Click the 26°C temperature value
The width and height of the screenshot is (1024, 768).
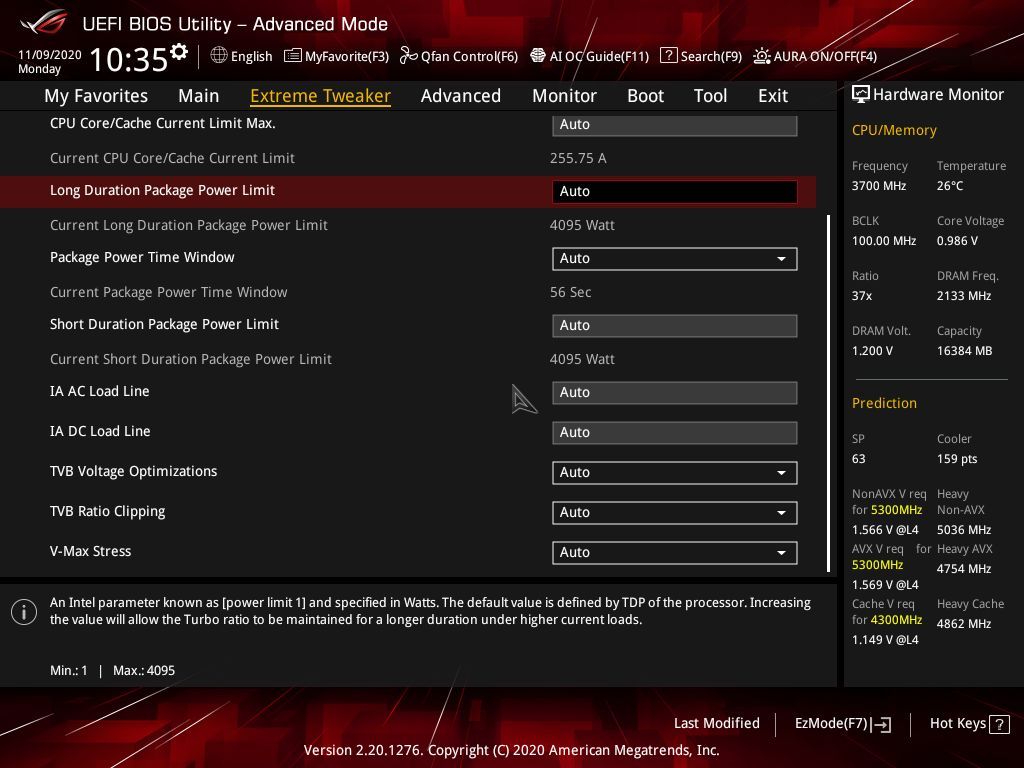tap(950, 186)
